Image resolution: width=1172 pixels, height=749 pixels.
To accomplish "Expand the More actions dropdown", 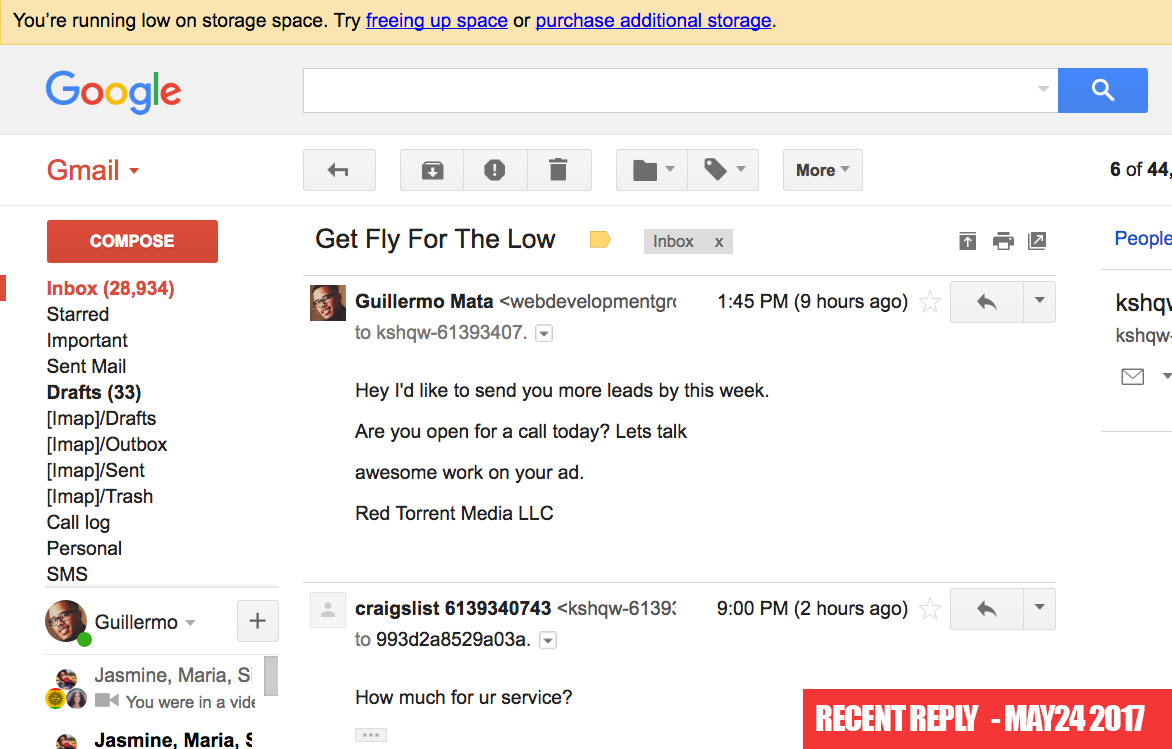I will pos(822,170).
